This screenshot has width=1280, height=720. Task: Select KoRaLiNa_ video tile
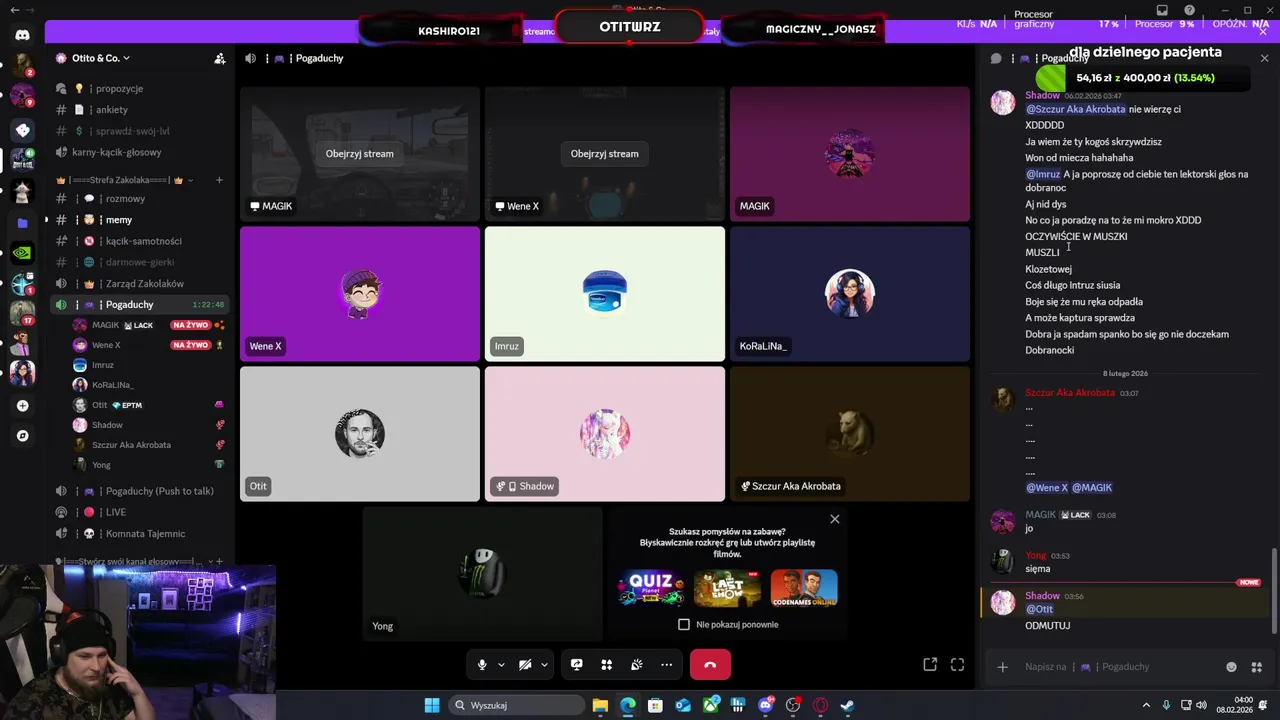tap(850, 294)
